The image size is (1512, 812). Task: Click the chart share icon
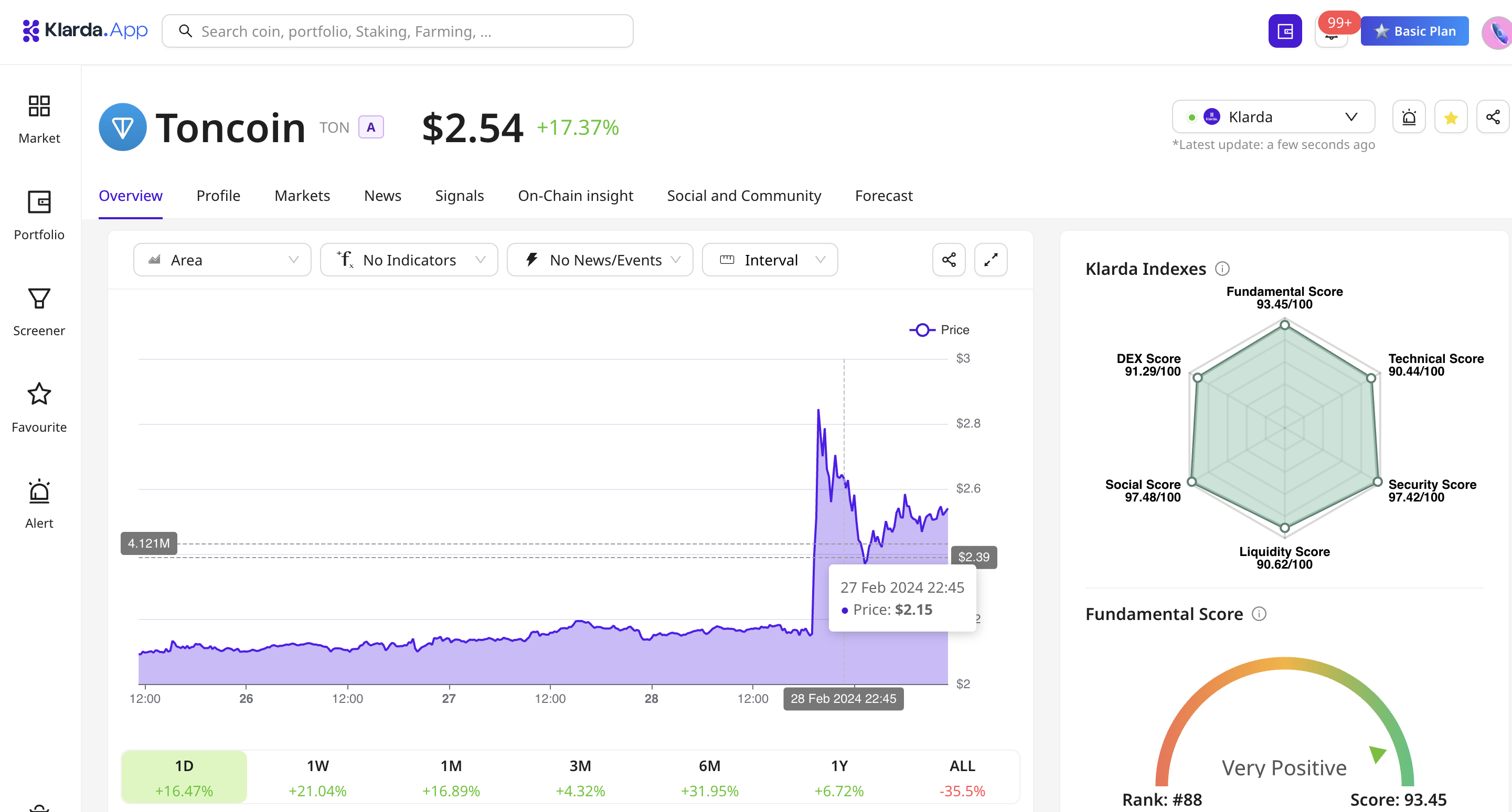(x=949, y=260)
